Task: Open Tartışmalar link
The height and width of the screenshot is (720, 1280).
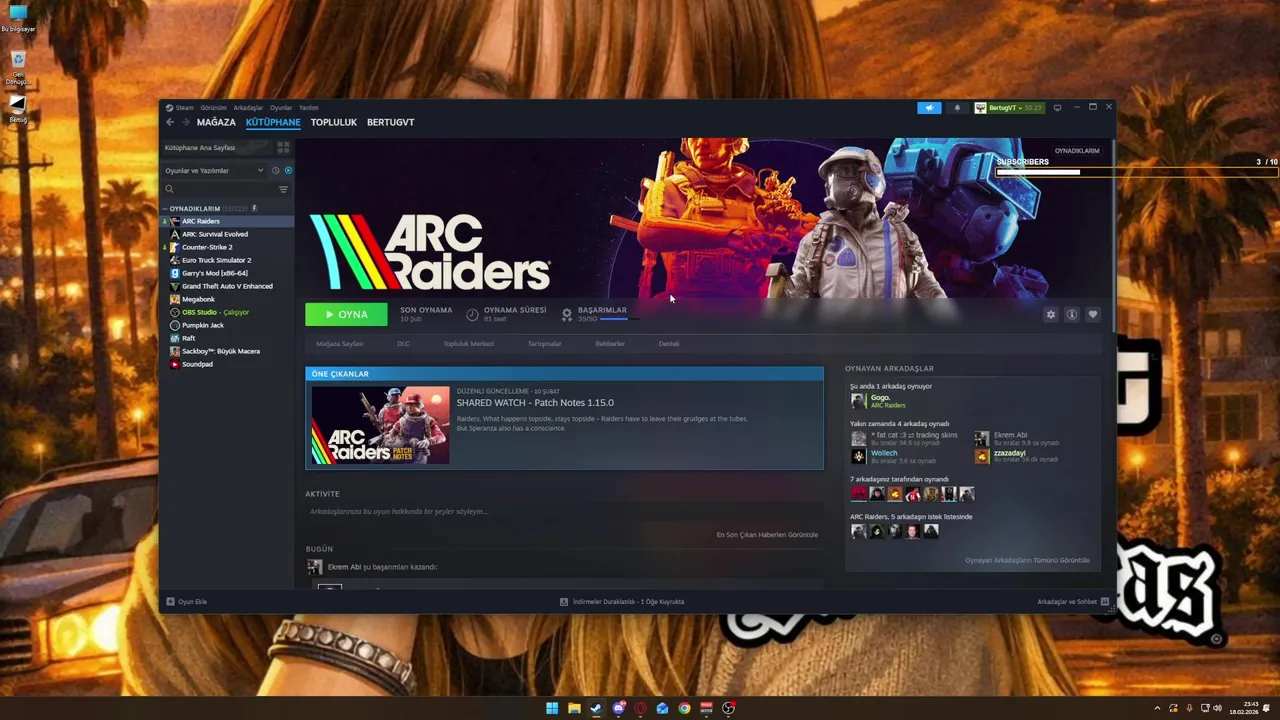Action: pos(544,344)
